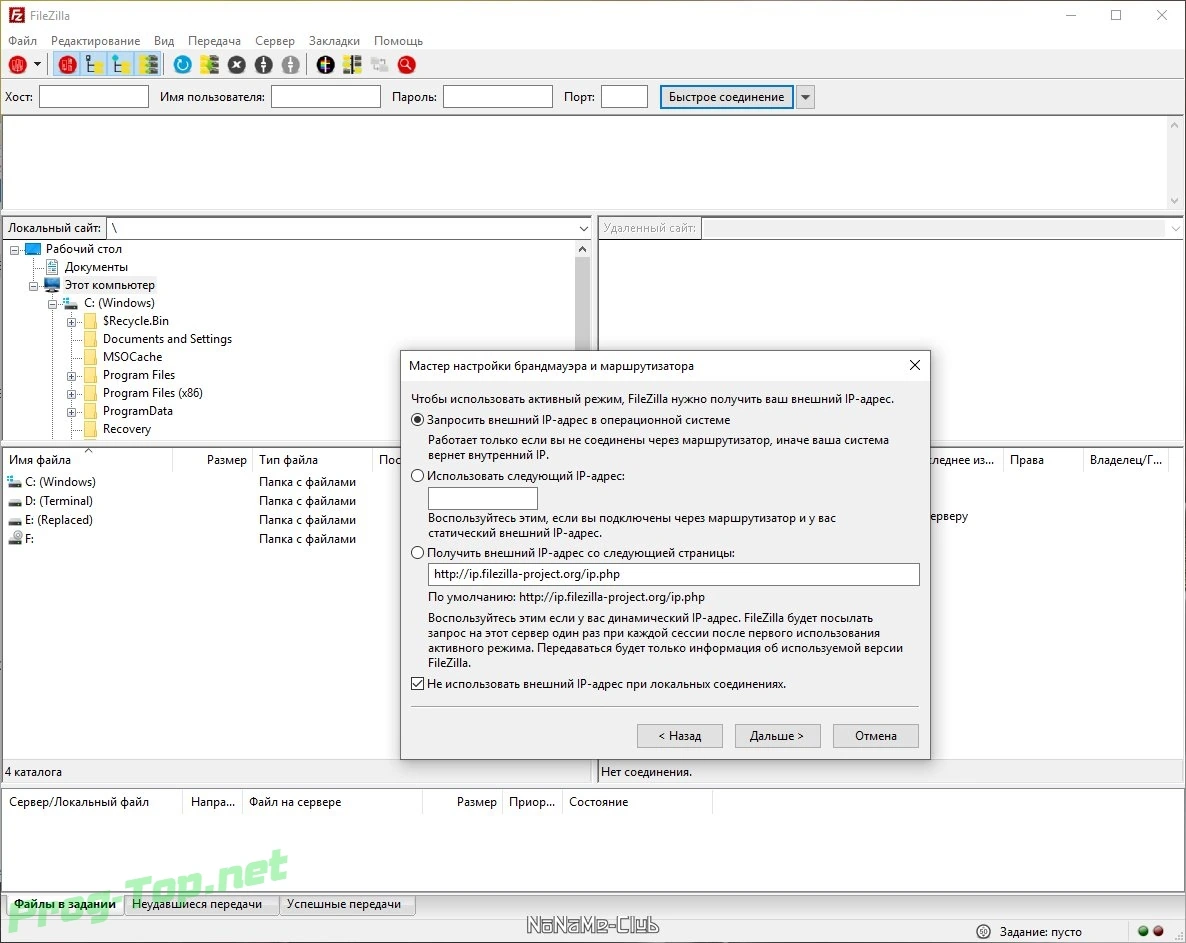Sort by the Имя файла column header
This screenshot has height=943, width=1186.
point(88,460)
